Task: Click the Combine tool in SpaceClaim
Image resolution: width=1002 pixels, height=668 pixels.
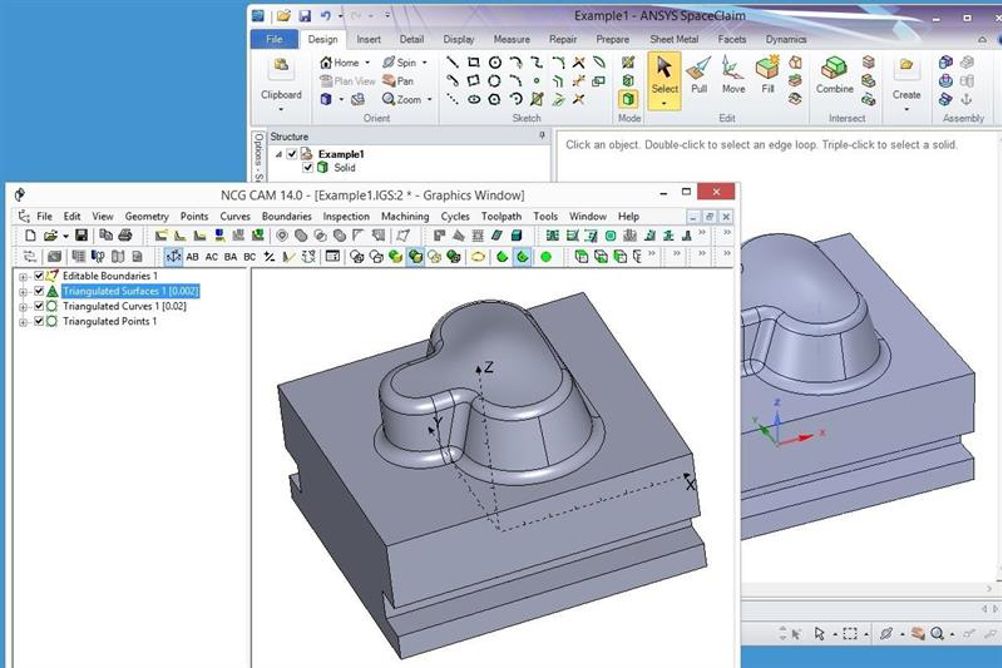Action: point(835,75)
